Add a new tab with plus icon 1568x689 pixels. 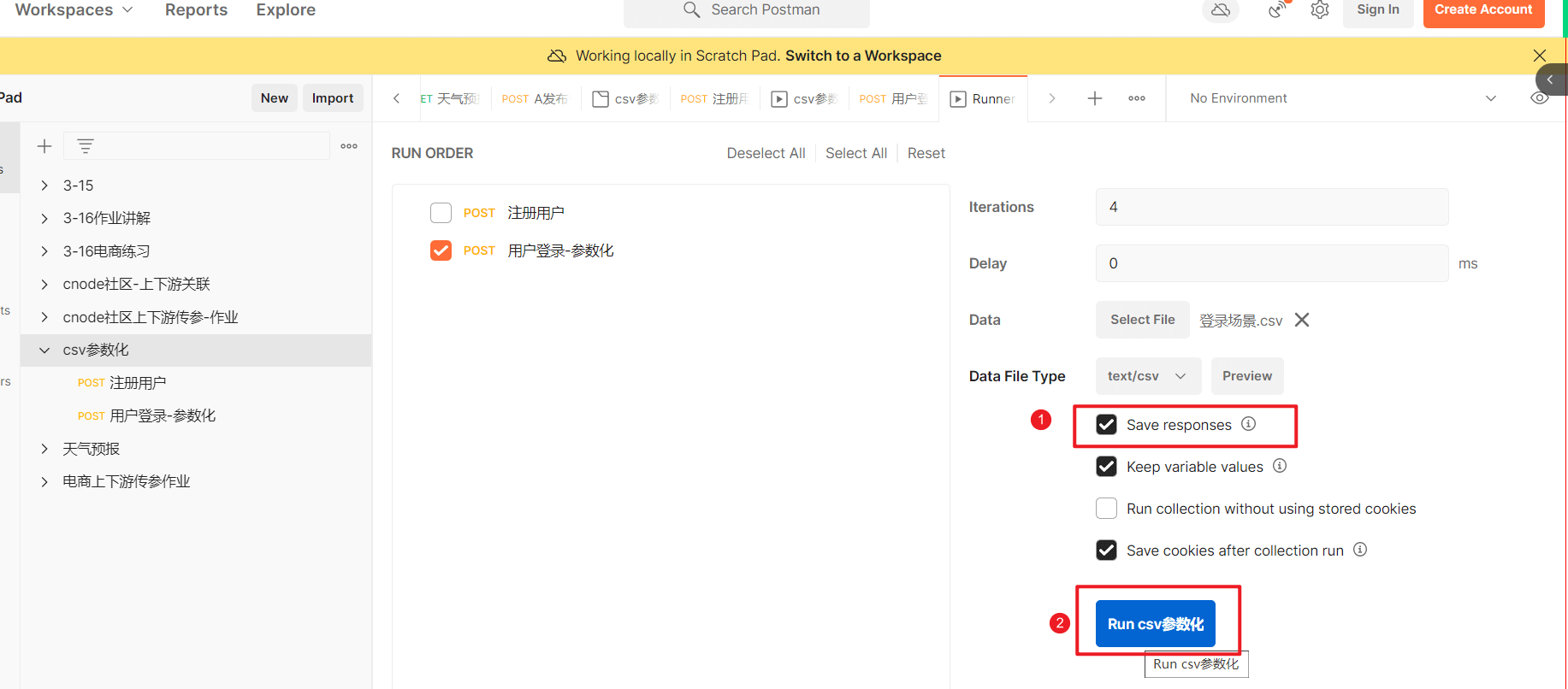[x=1094, y=98]
